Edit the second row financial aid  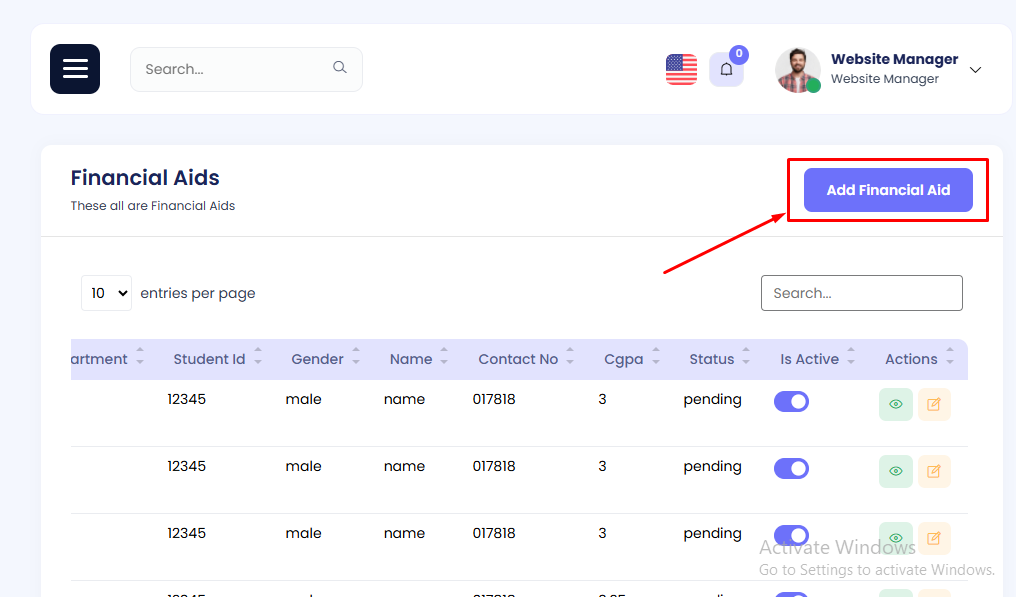click(934, 471)
